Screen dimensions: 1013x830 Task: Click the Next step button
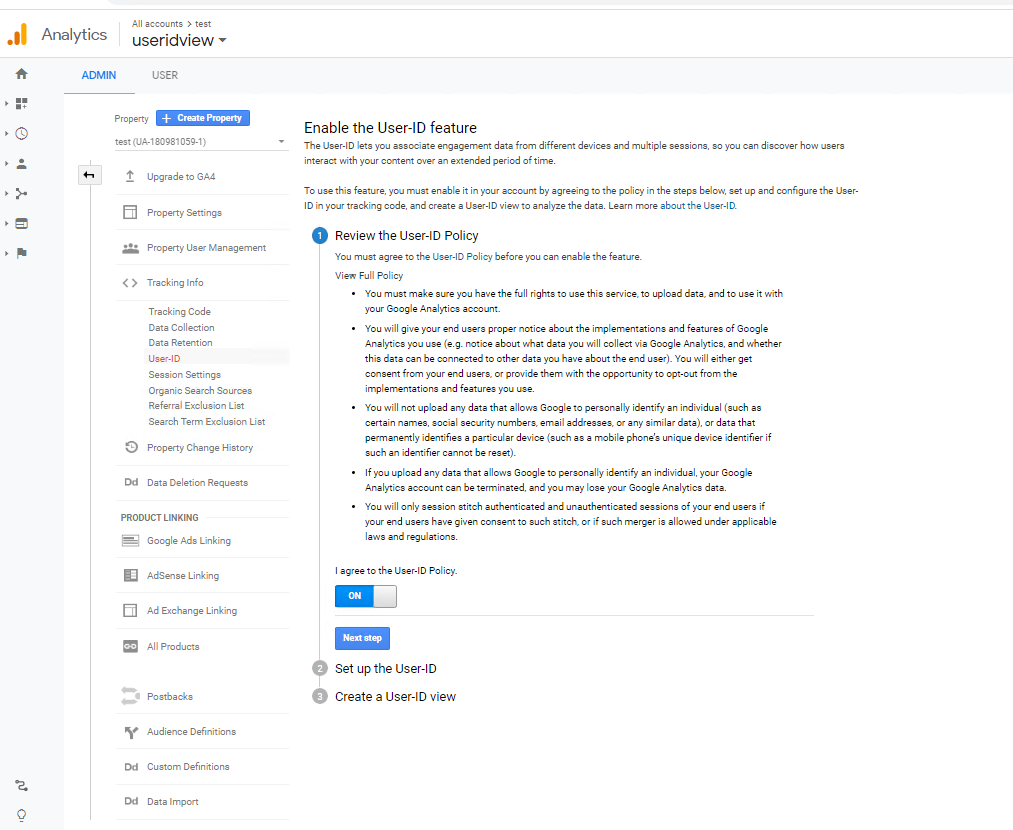(x=362, y=638)
